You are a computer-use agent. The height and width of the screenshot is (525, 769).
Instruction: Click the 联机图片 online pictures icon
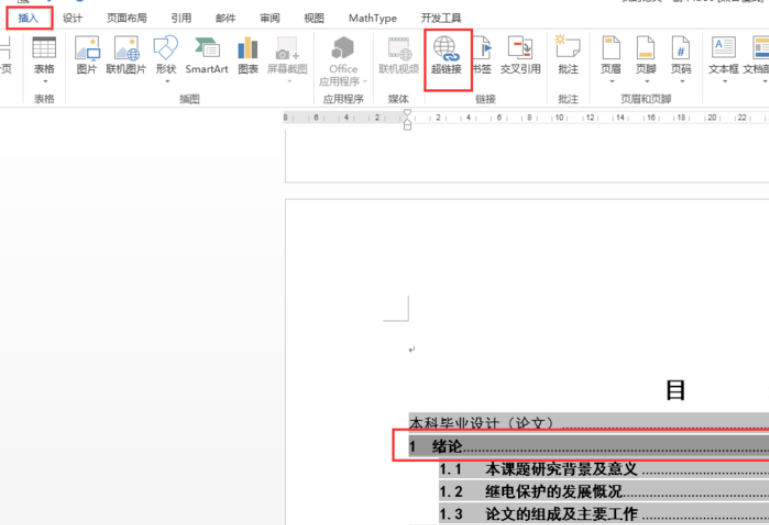coord(126,48)
